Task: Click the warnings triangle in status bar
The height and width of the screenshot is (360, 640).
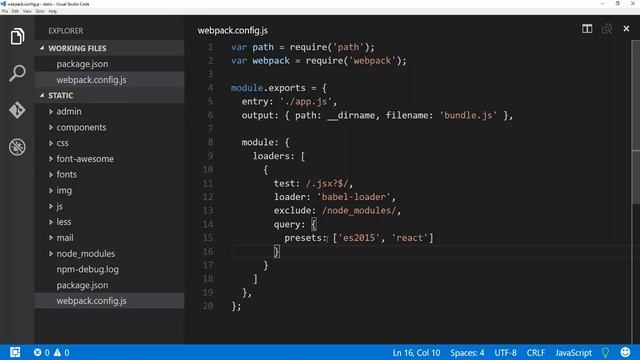Action: click(x=57, y=352)
